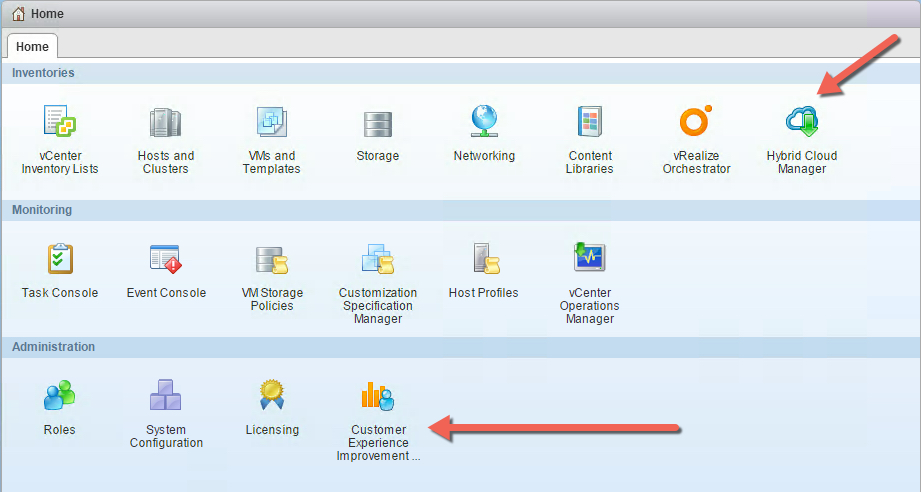Open the Host Profiles icon
Screen dimensions: 921x492
[x=486, y=259]
